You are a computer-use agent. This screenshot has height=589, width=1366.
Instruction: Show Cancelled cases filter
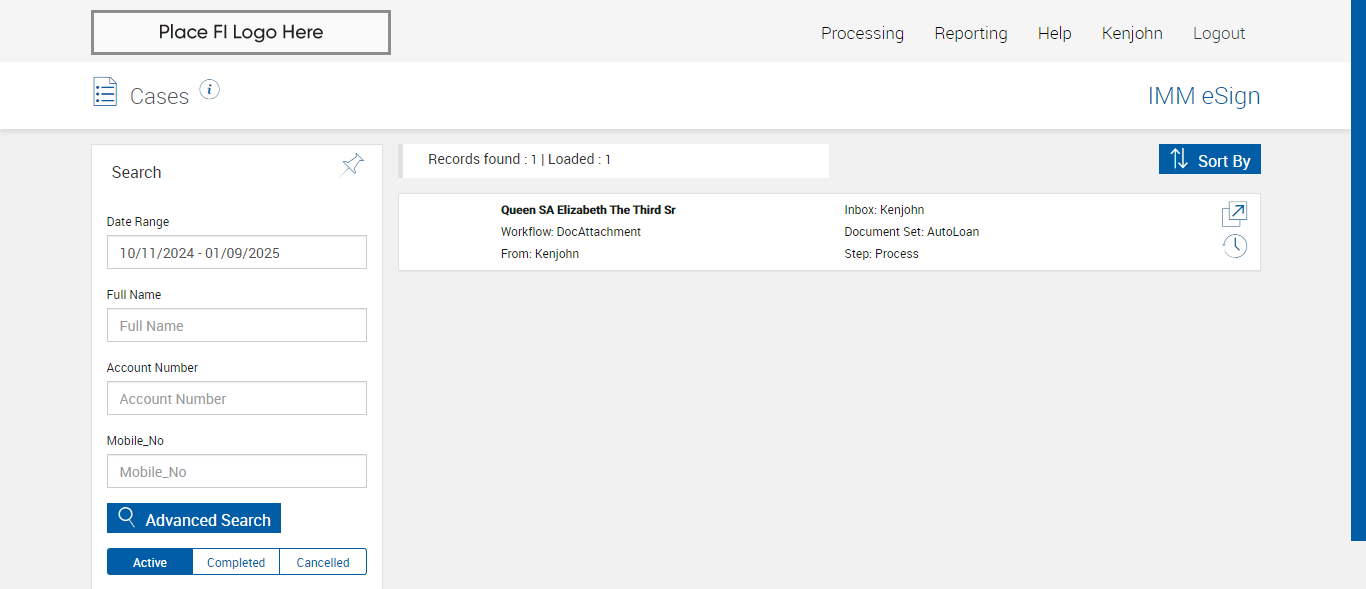point(323,562)
